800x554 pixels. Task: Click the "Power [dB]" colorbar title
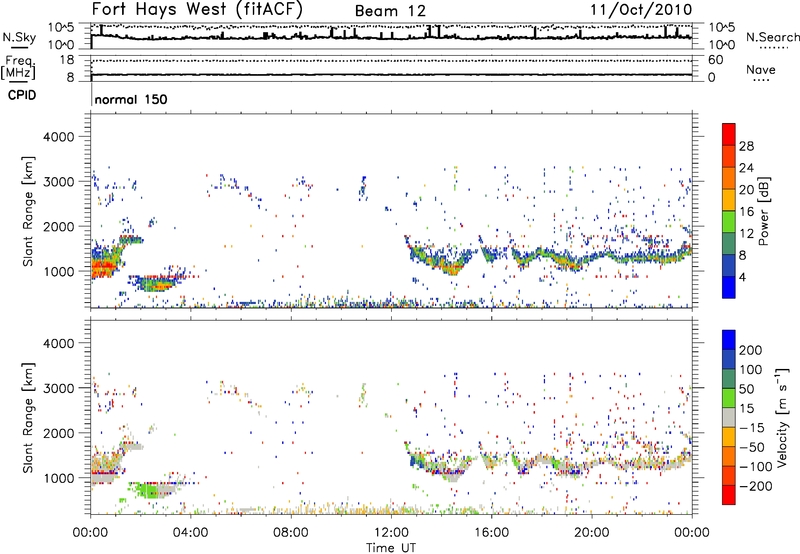pyautogui.click(x=763, y=211)
